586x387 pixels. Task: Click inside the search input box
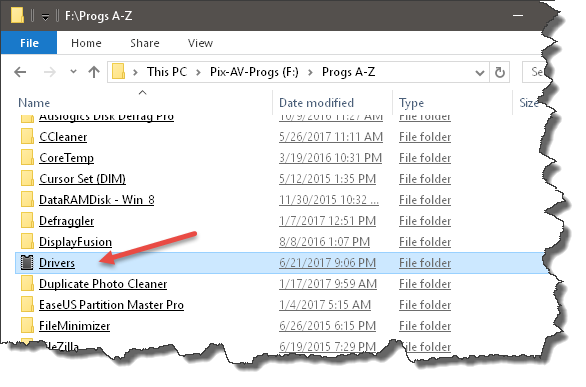(x=534, y=72)
